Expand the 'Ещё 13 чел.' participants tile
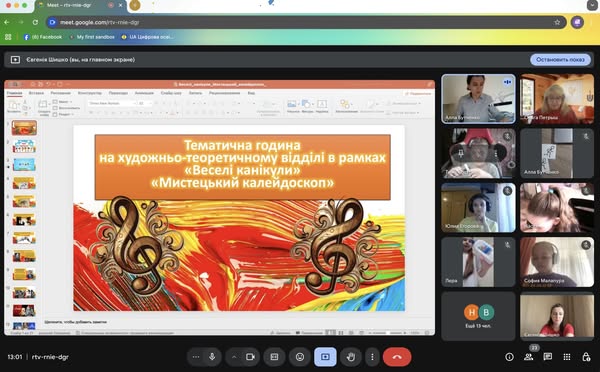 pyautogui.click(x=478, y=316)
